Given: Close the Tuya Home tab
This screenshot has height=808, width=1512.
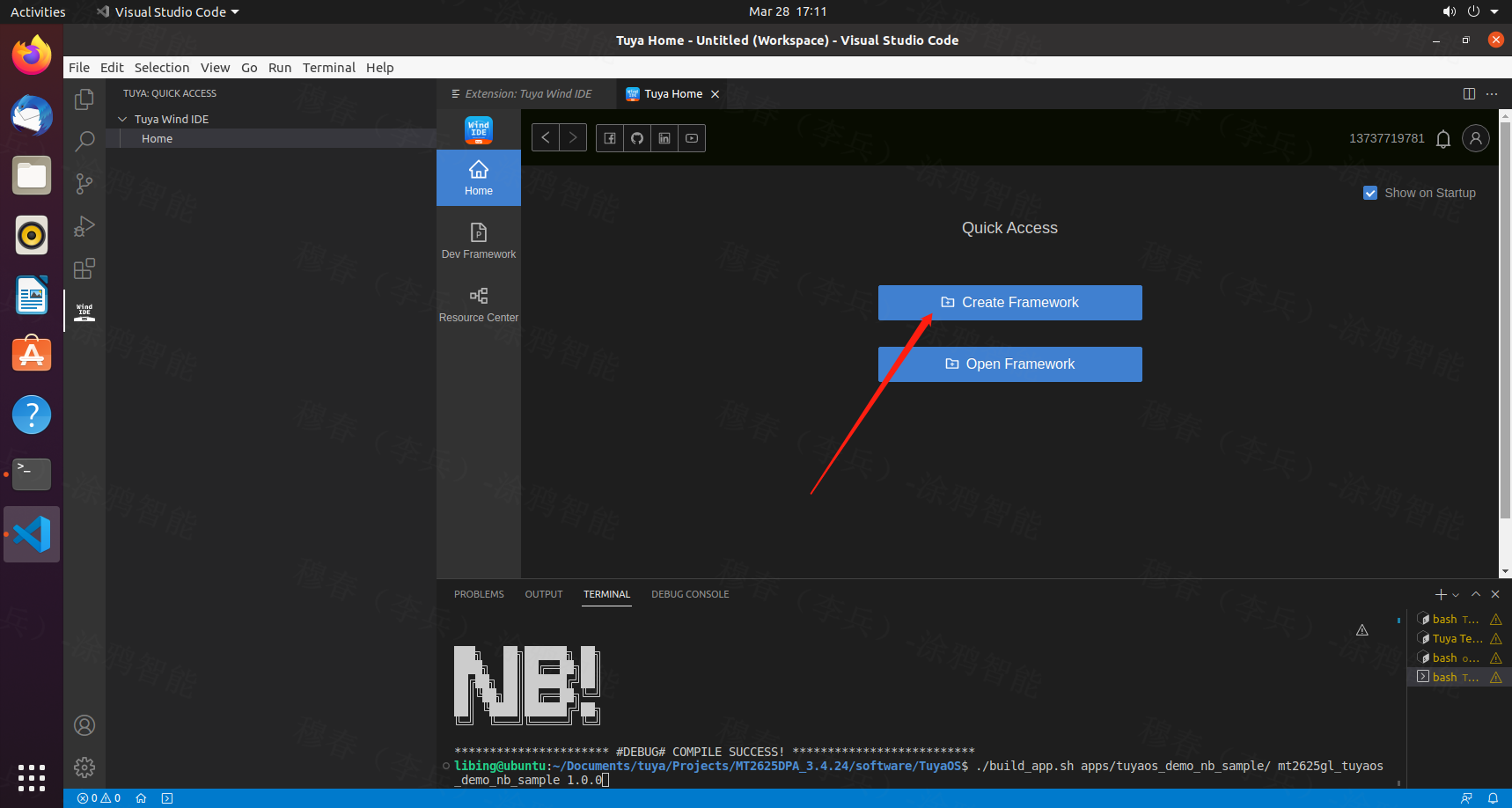Looking at the screenshot, I should pos(716,94).
